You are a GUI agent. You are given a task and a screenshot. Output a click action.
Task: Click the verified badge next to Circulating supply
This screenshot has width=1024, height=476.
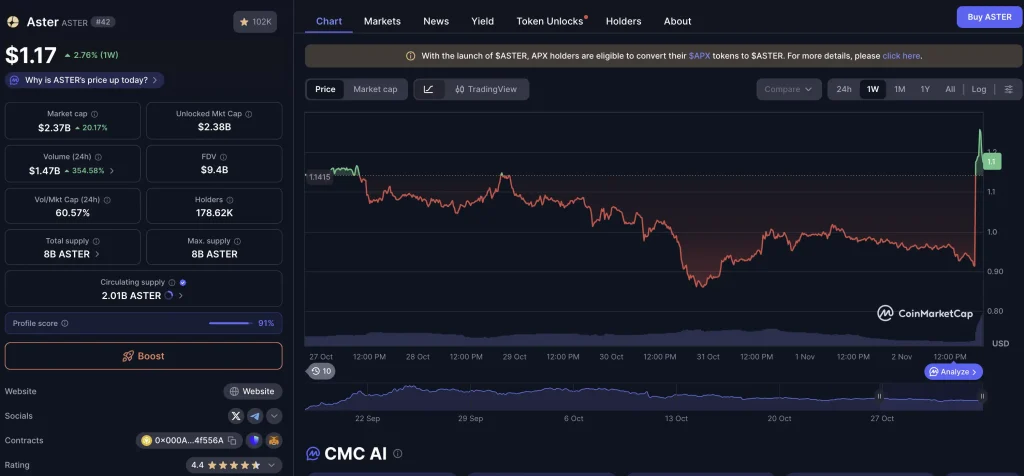point(183,283)
